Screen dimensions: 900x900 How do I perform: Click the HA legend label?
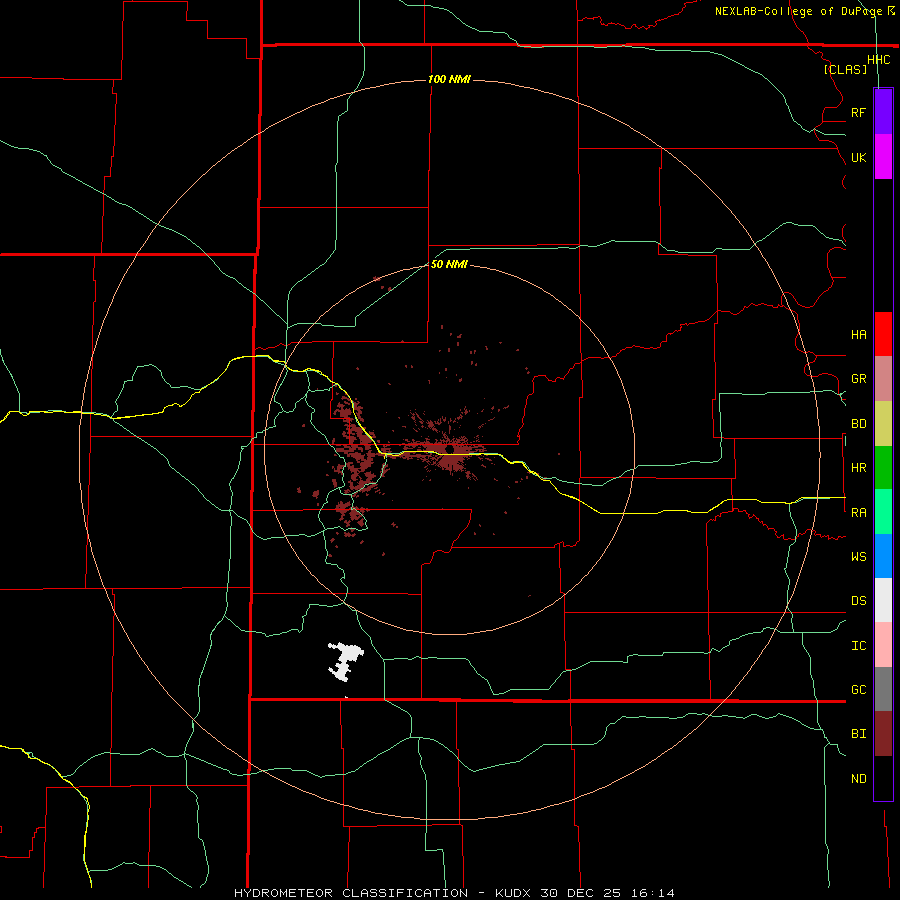tap(858, 334)
